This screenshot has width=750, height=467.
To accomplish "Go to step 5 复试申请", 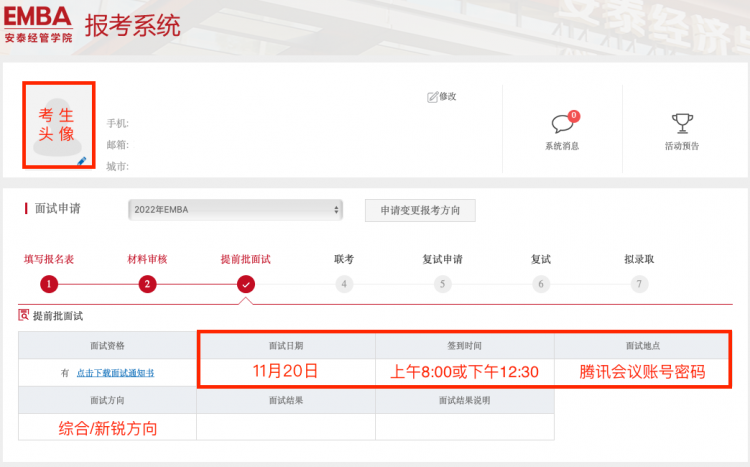I will pyautogui.click(x=442, y=284).
